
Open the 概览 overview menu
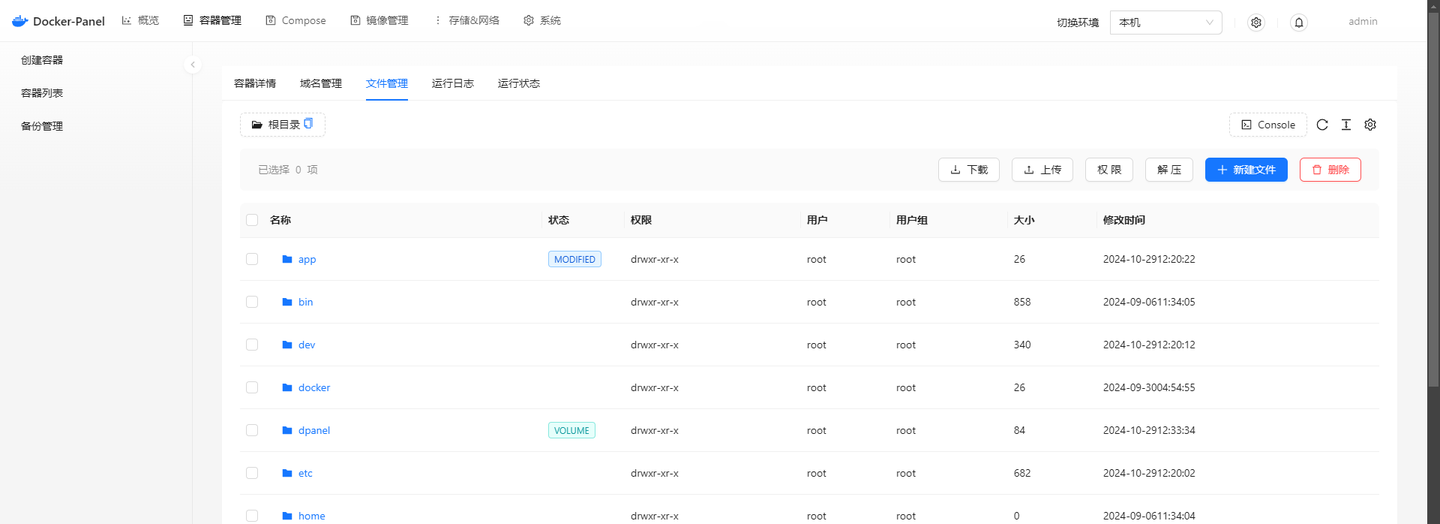(x=140, y=21)
